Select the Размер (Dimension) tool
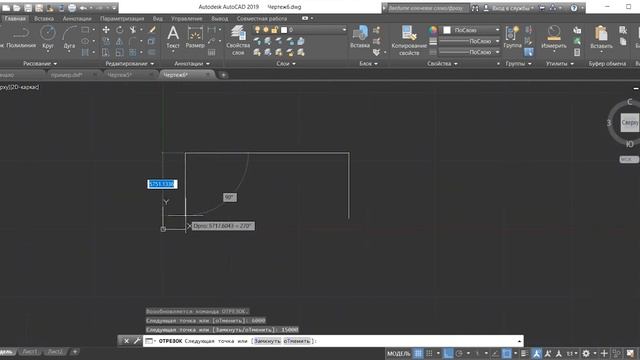The height and width of the screenshot is (360, 640). coord(195,37)
